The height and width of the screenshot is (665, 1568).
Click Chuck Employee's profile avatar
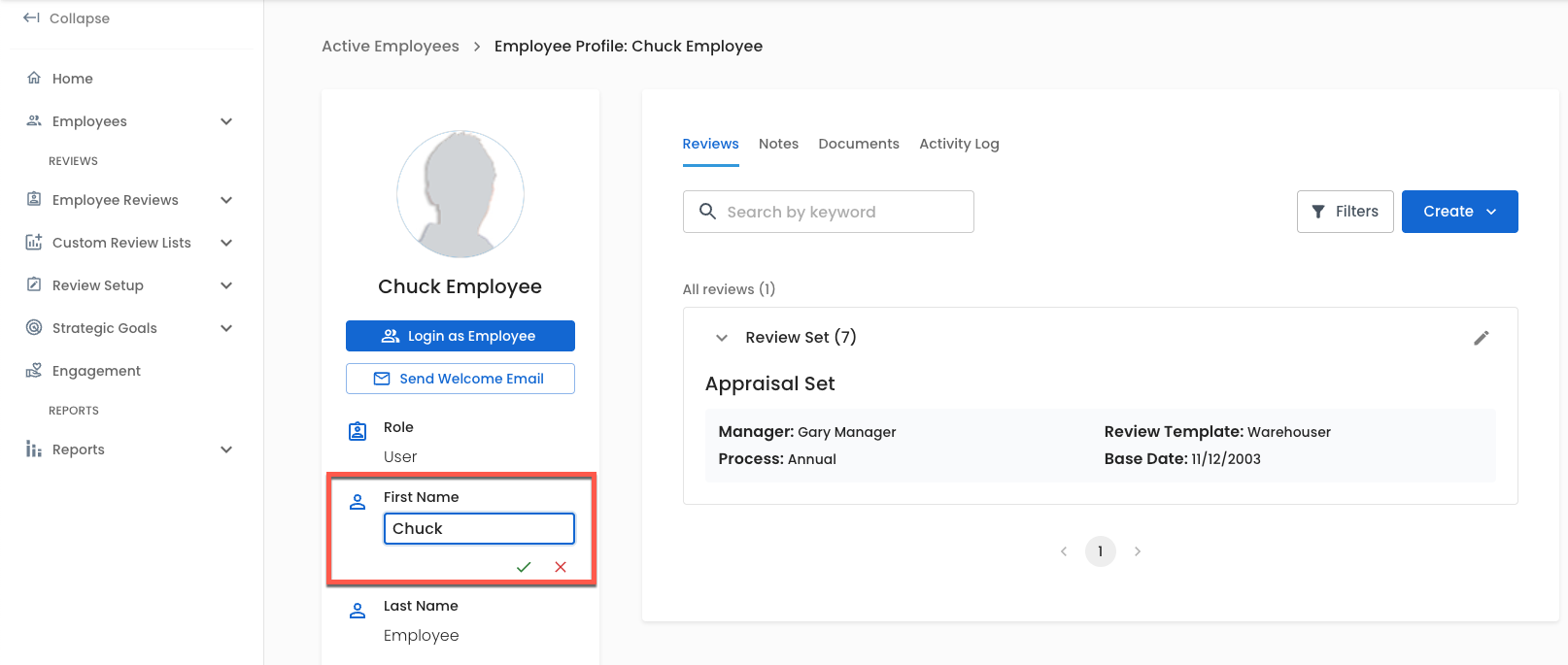coord(460,194)
